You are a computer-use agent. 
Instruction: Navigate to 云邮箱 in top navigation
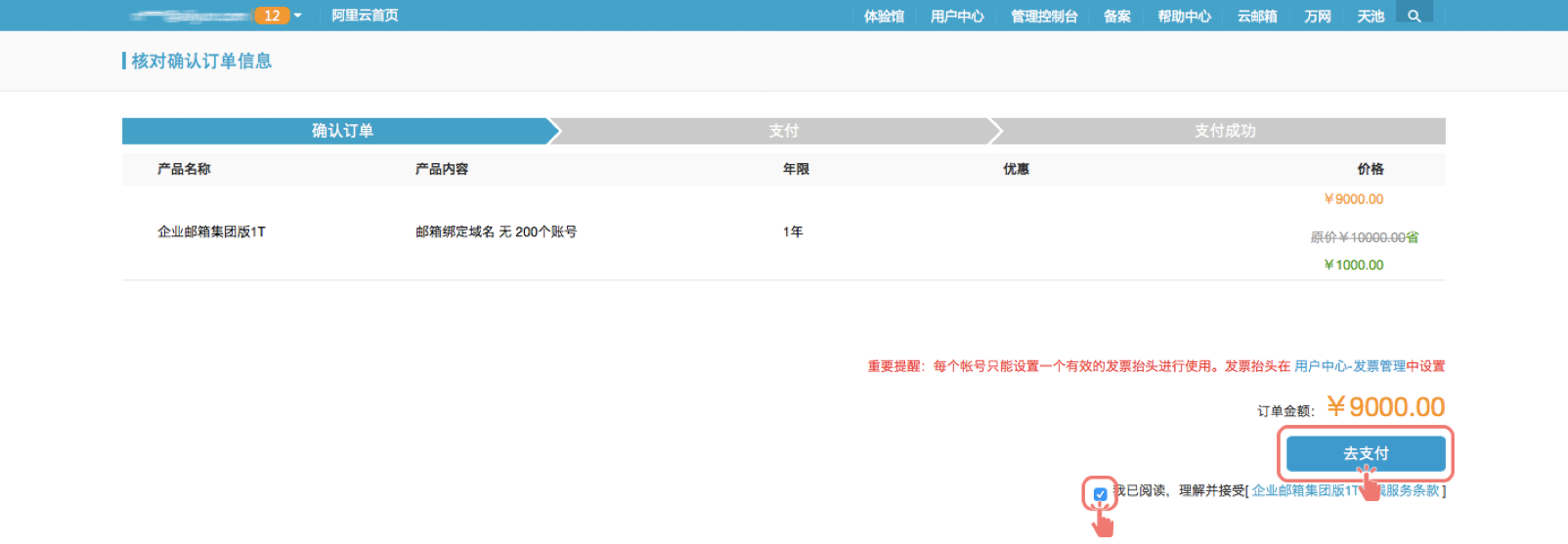(1257, 17)
